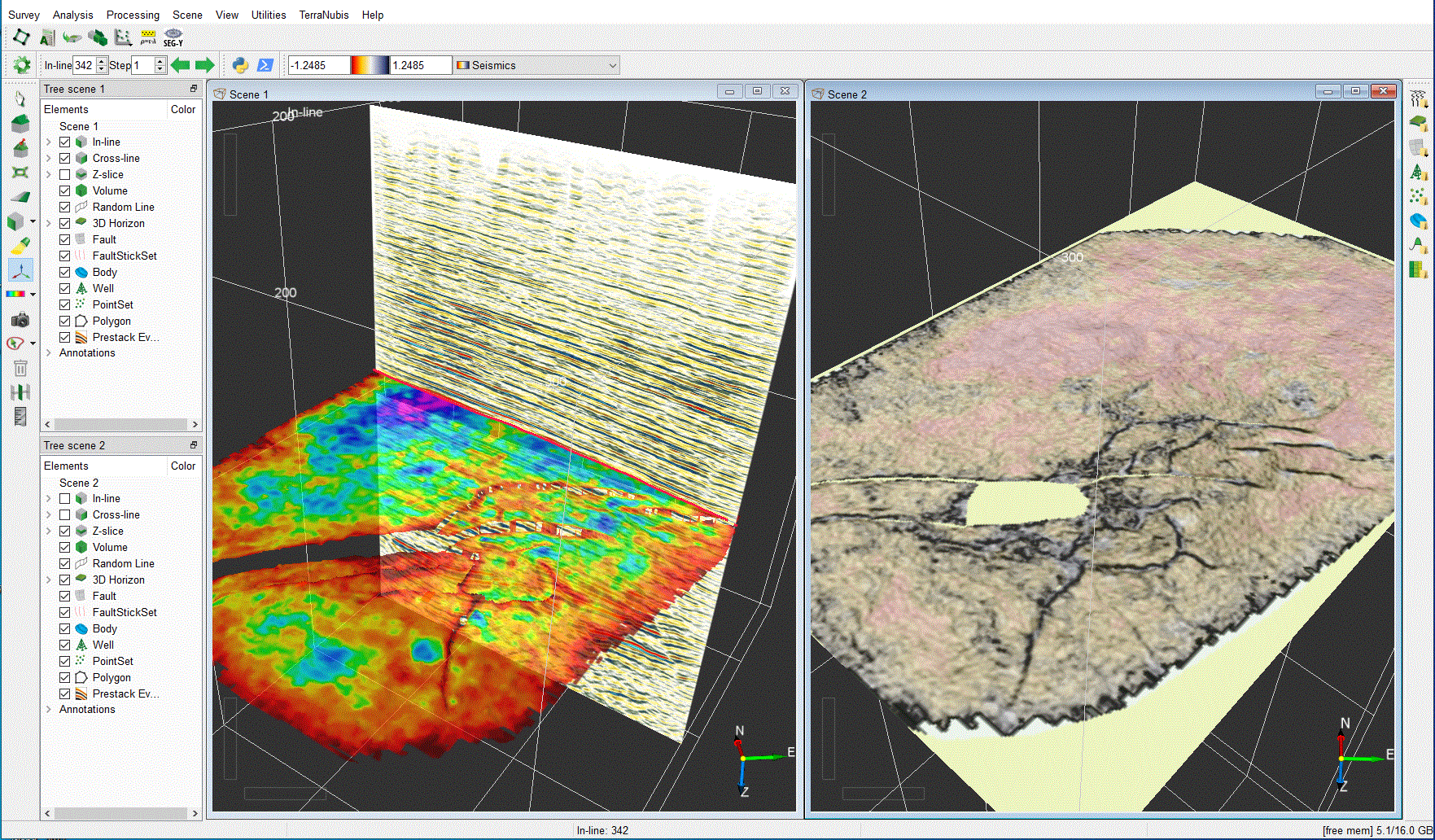Toggle the orientation axes icon

(20, 270)
